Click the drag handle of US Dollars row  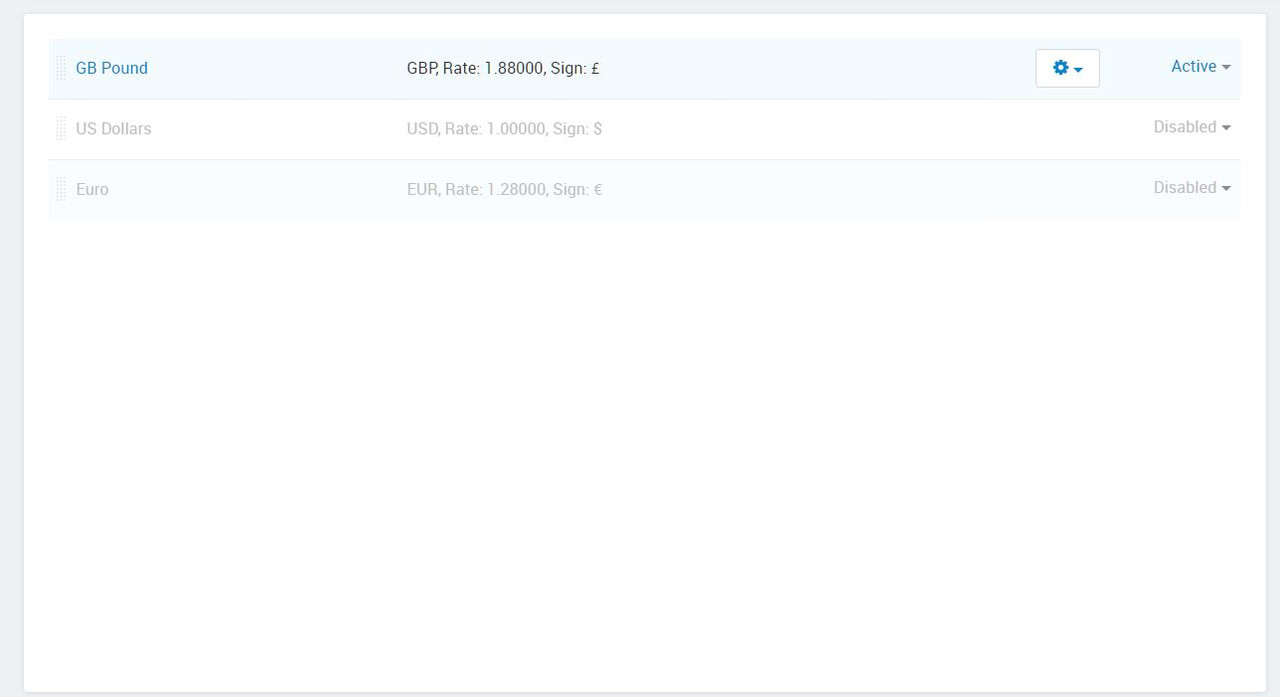coord(61,129)
